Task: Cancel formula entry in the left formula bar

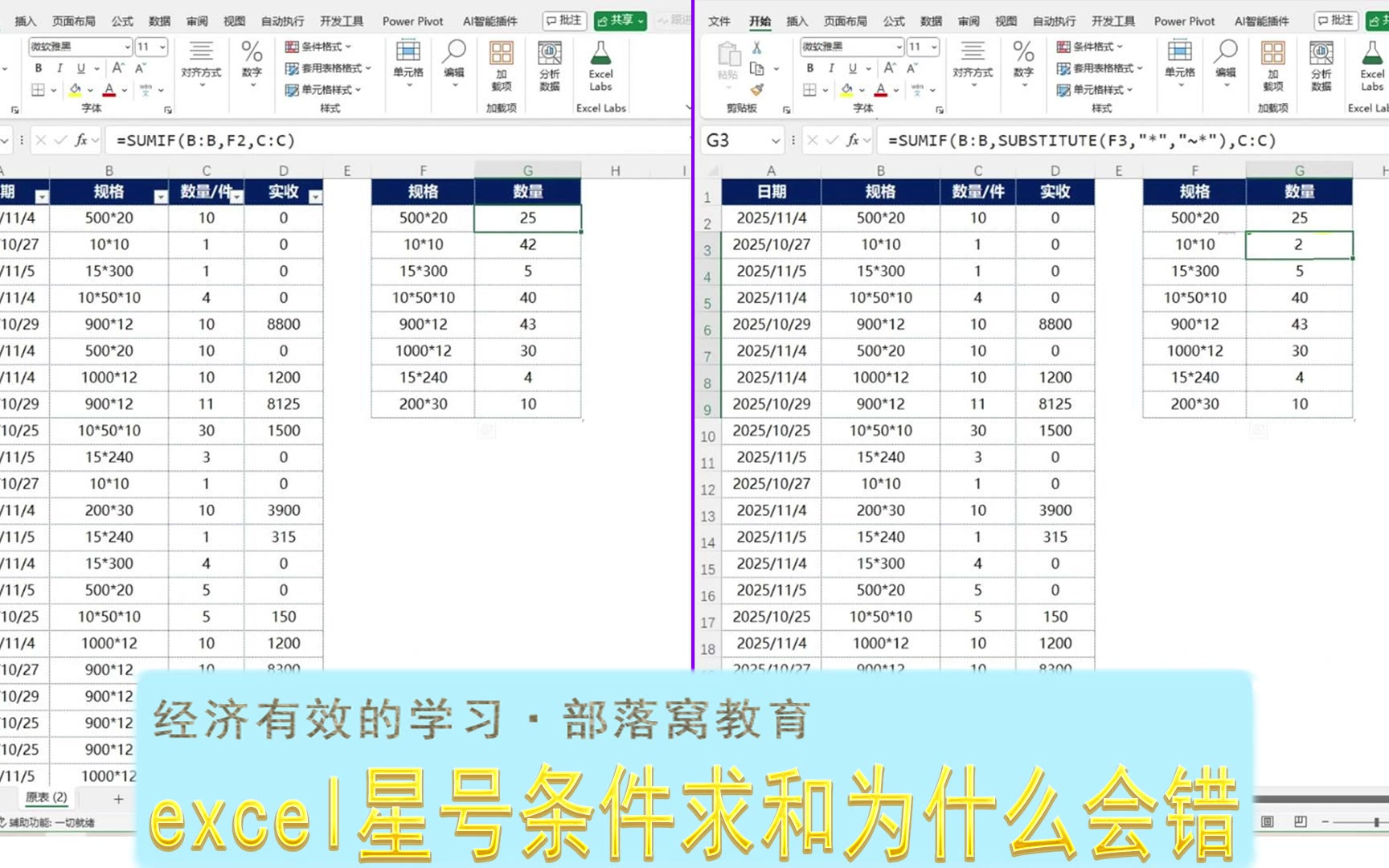Action: coord(41,141)
